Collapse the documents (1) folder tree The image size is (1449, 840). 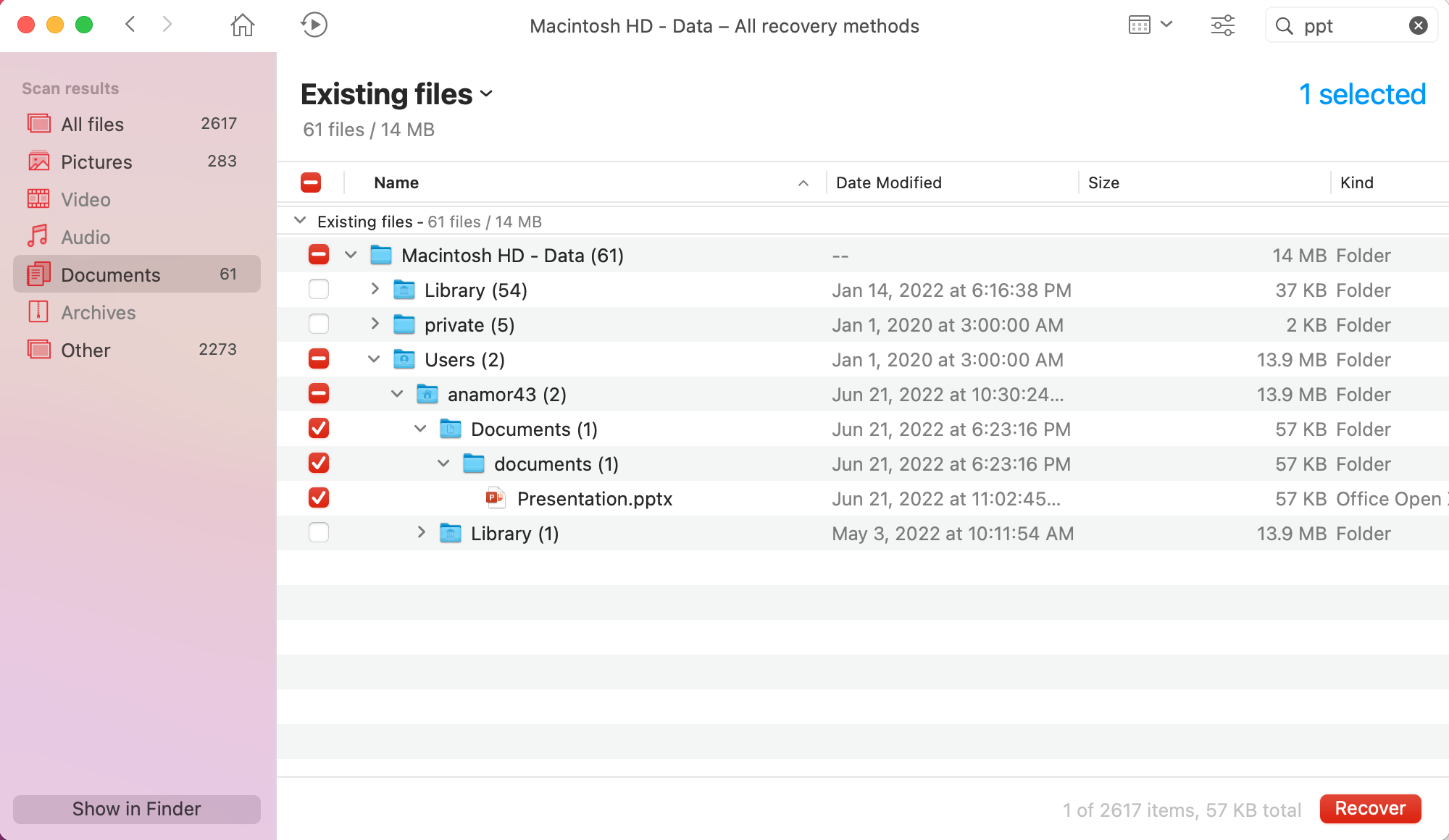tap(445, 463)
